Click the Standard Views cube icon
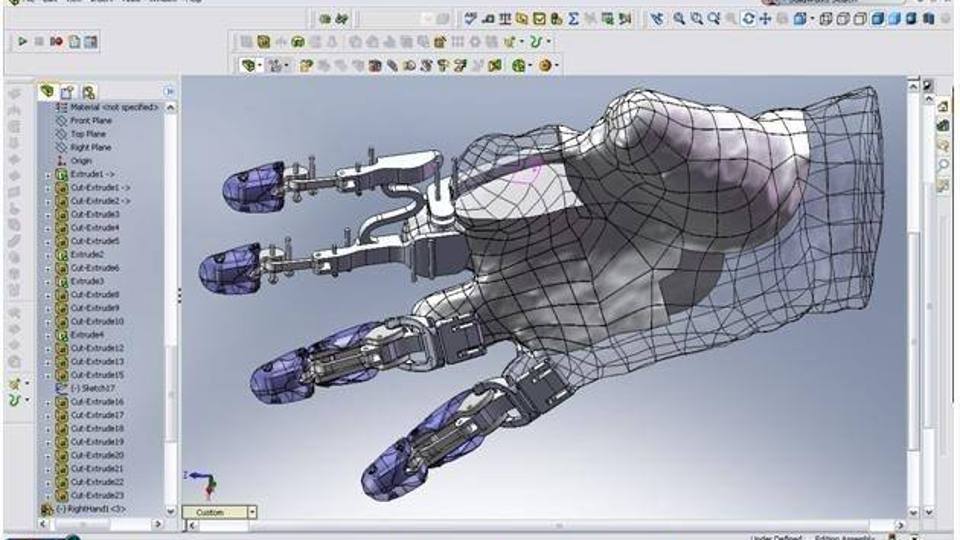The image size is (960, 540). 800,19
